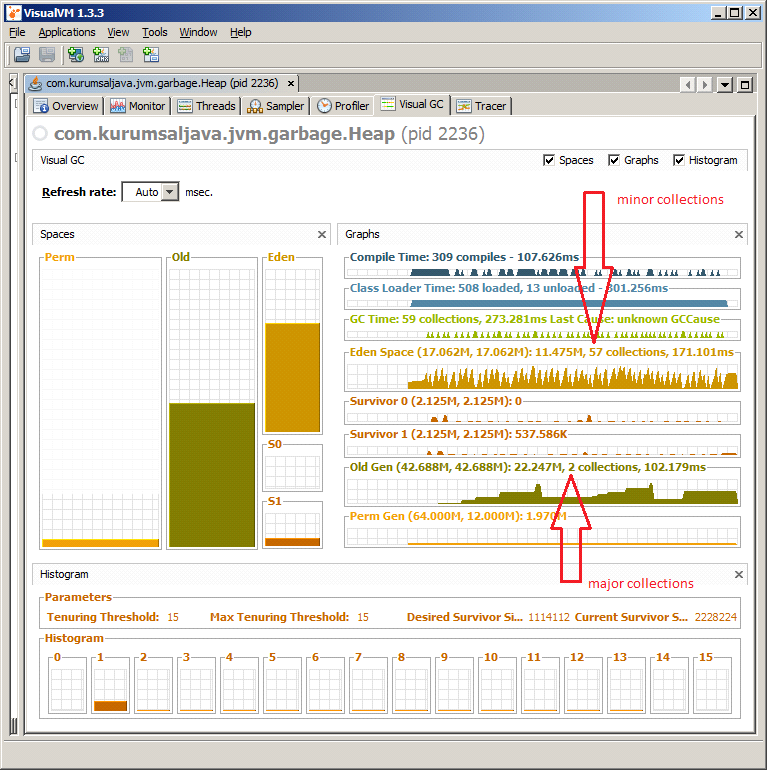Click the Load Snapshot toolbar icon
Image resolution: width=767 pixels, height=770 pixels.
[x=22, y=55]
